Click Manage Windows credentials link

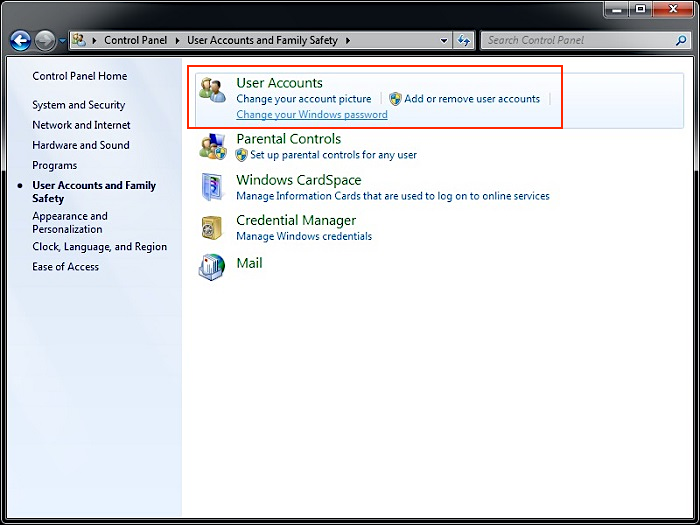pyautogui.click(x=304, y=236)
